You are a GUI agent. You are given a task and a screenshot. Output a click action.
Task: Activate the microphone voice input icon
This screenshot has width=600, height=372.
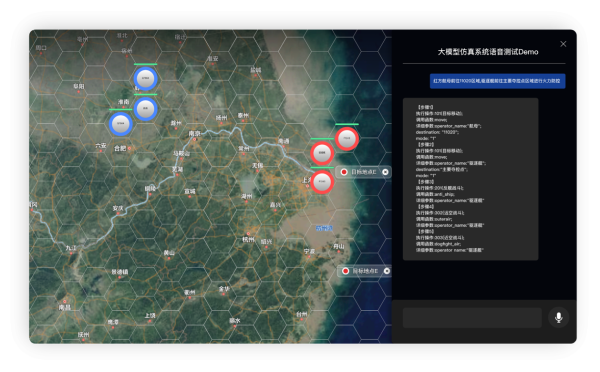pyautogui.click(x=558, y=317)
